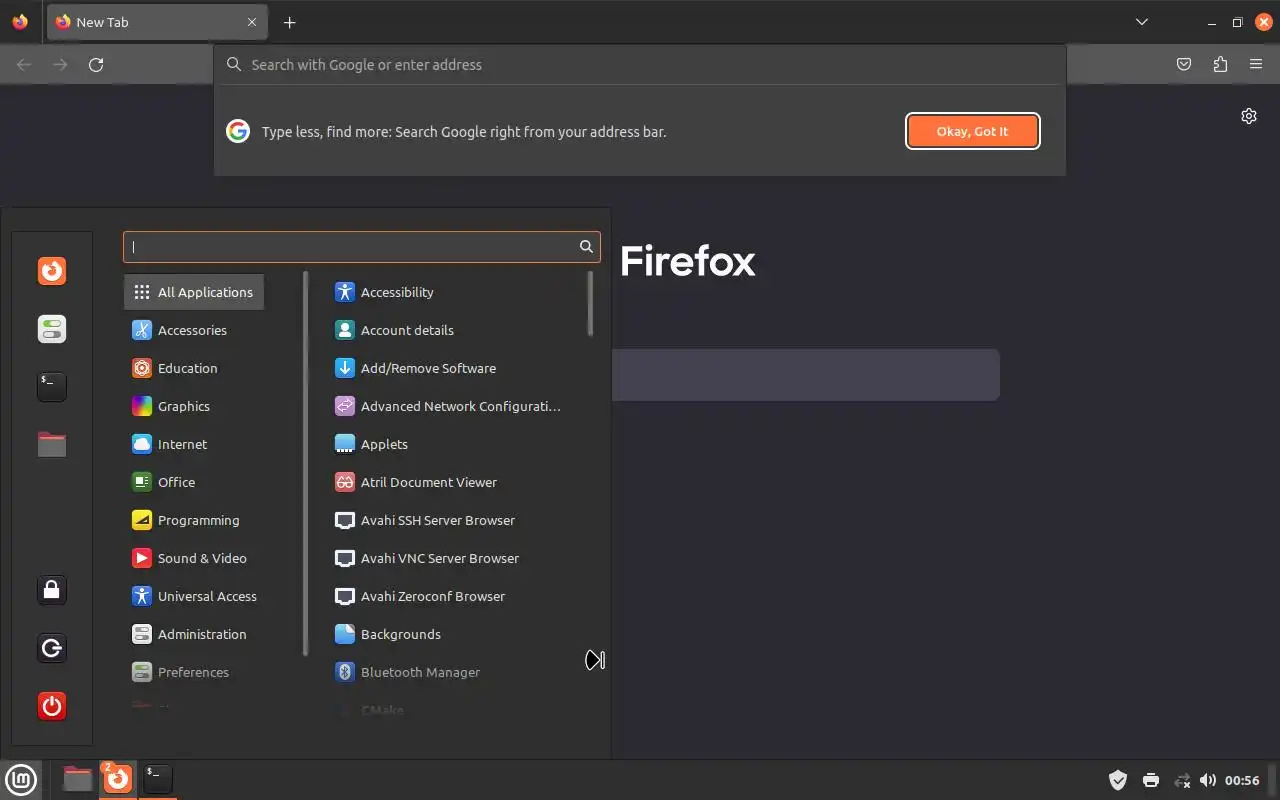Select the Programming category
Screen dimensions: 1280x800
click(186, 520)
